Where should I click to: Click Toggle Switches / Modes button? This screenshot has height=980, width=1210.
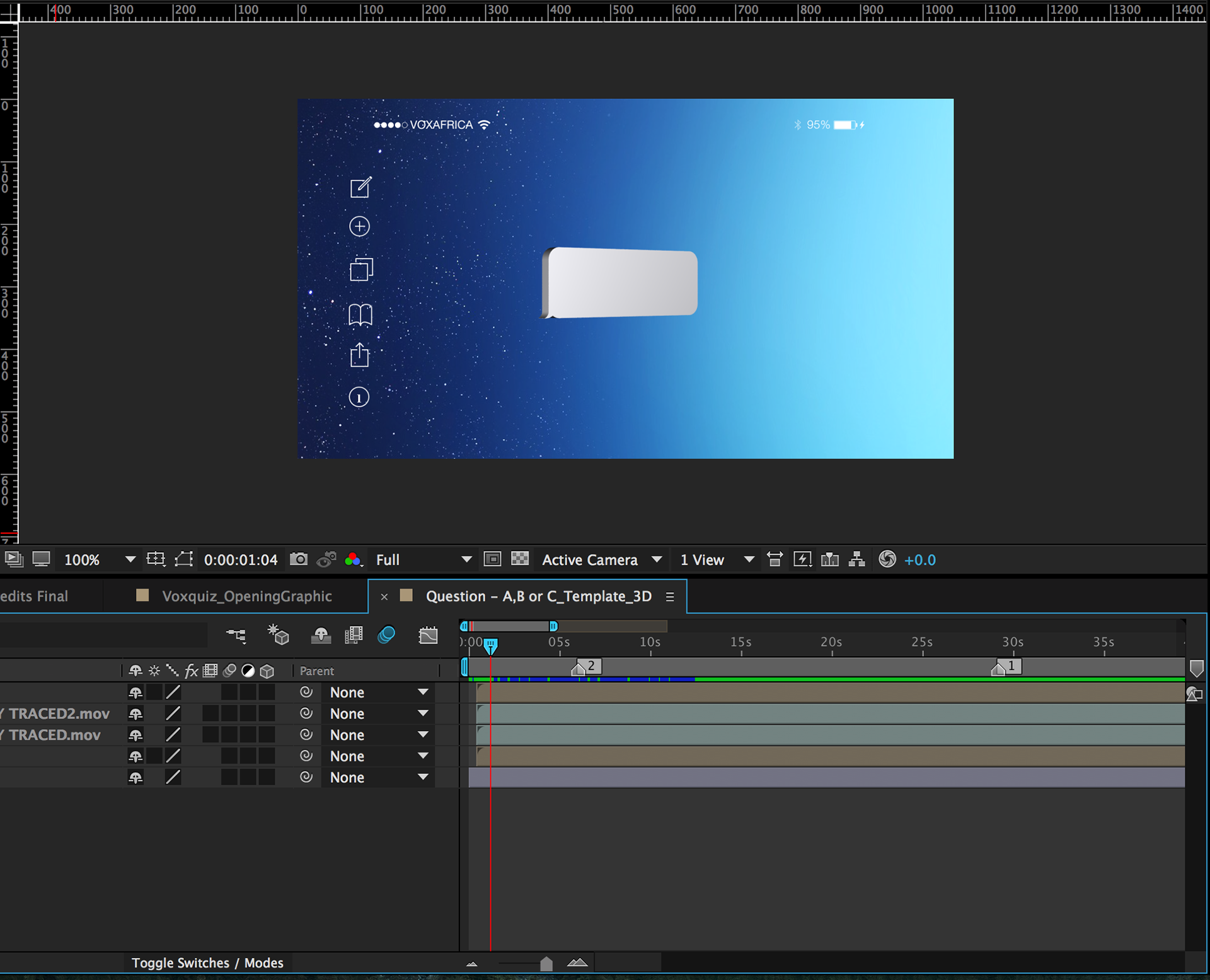pyautogui.click(x=207, y=962)
